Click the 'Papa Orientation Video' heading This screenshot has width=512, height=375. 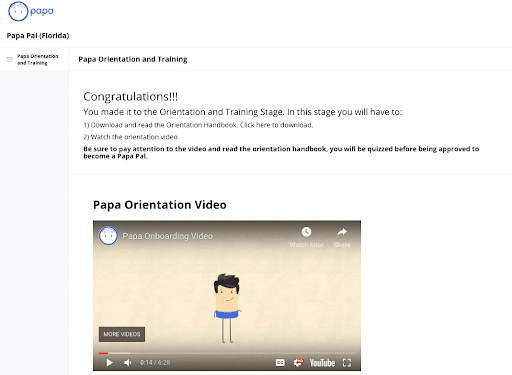160,205
